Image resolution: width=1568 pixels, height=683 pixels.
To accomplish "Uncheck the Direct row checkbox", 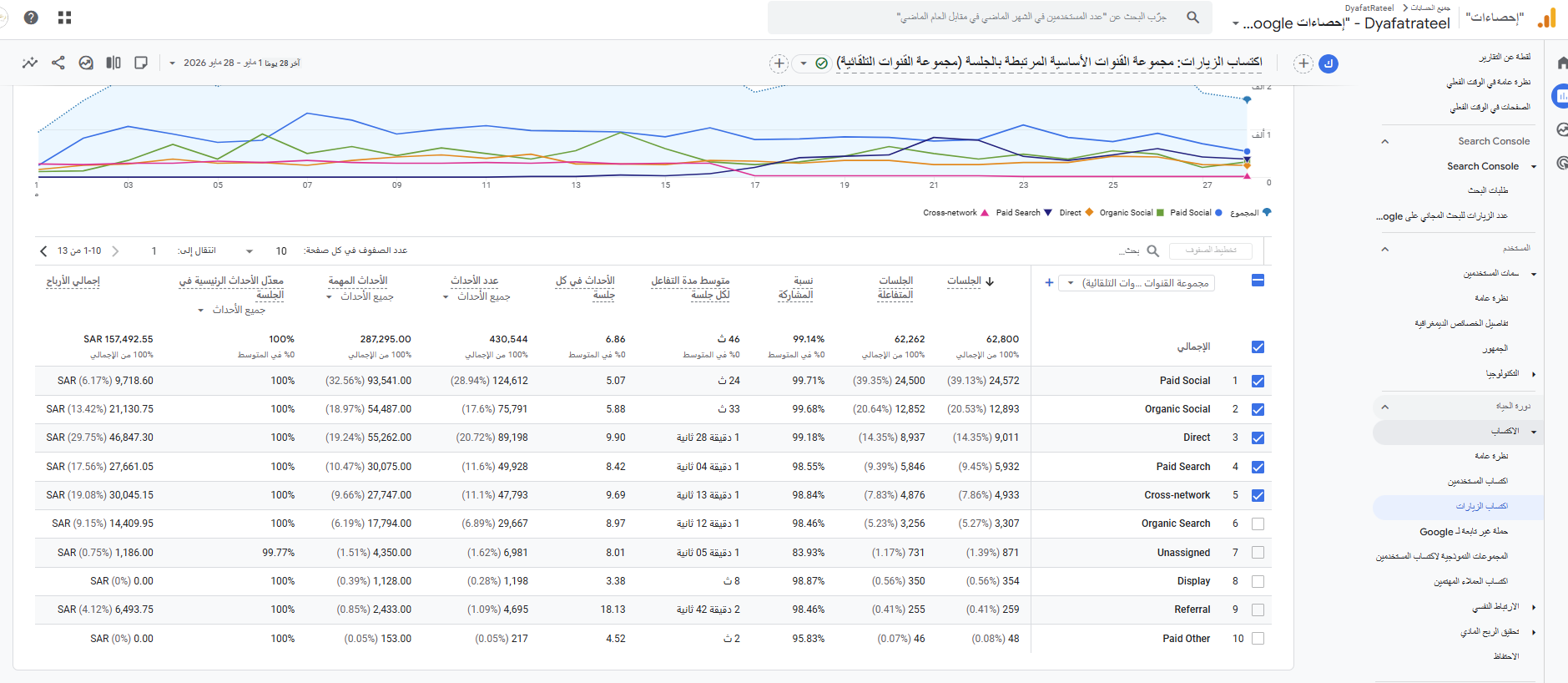I will point(1258,438).
